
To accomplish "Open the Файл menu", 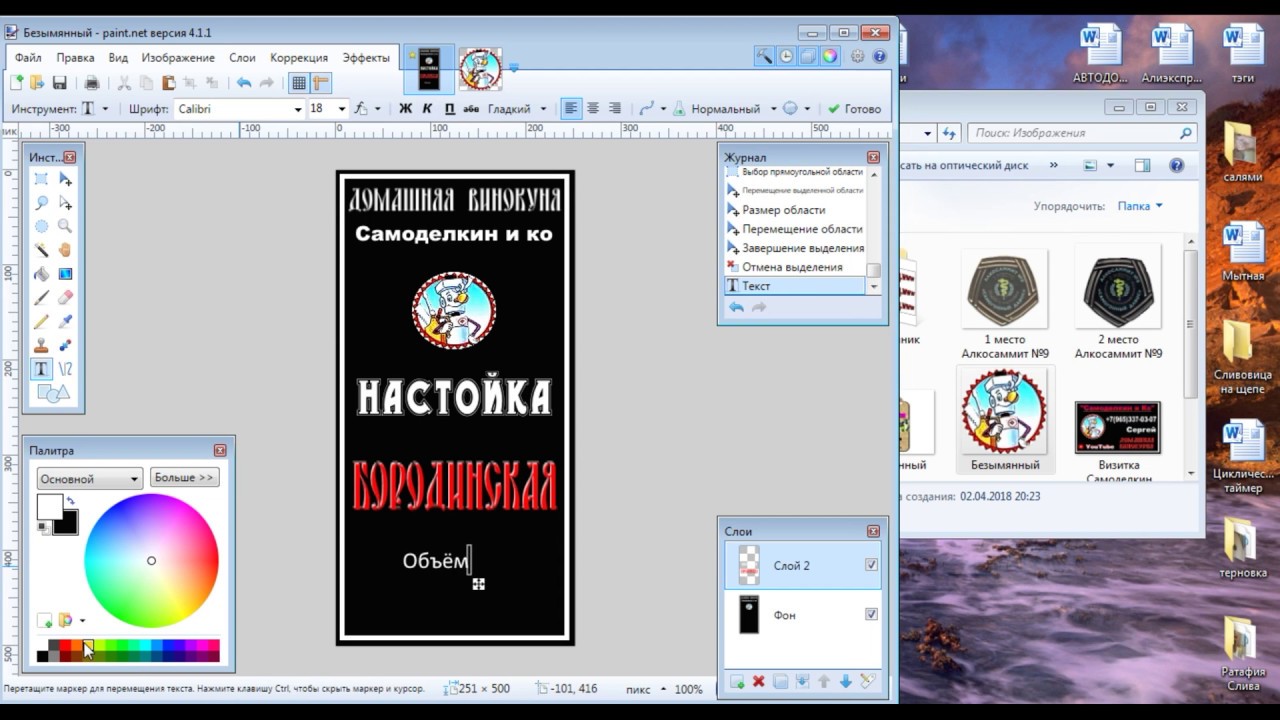I will pyautogui.click(x=28, y=58).
